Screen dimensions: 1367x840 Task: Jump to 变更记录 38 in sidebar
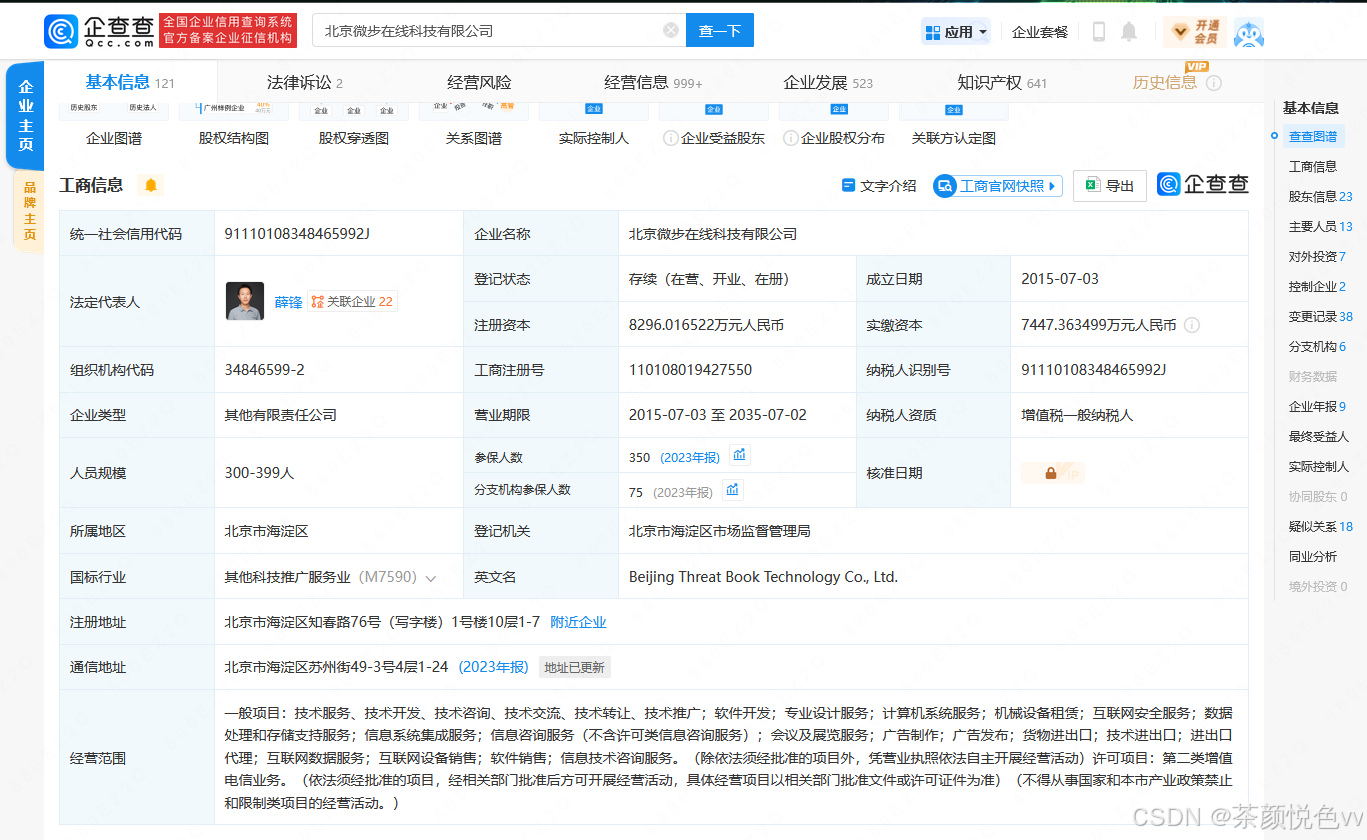point(1321,317)
